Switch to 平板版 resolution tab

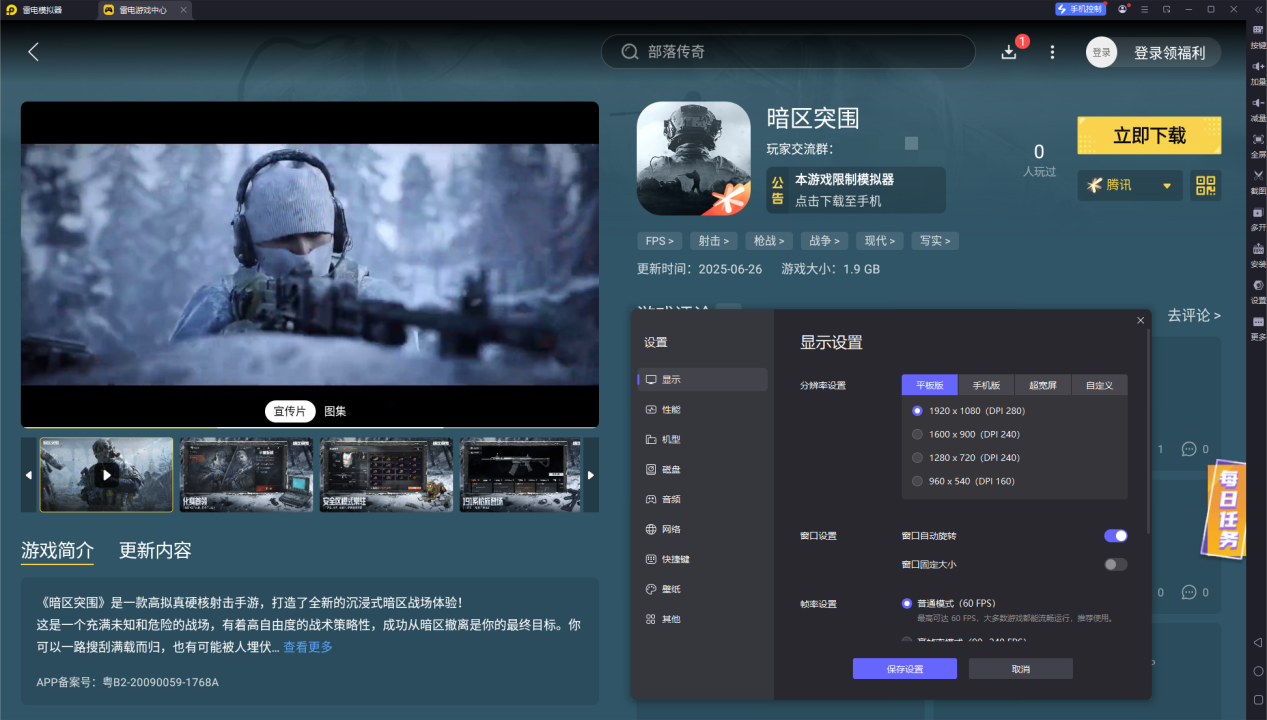pos(930,385)
